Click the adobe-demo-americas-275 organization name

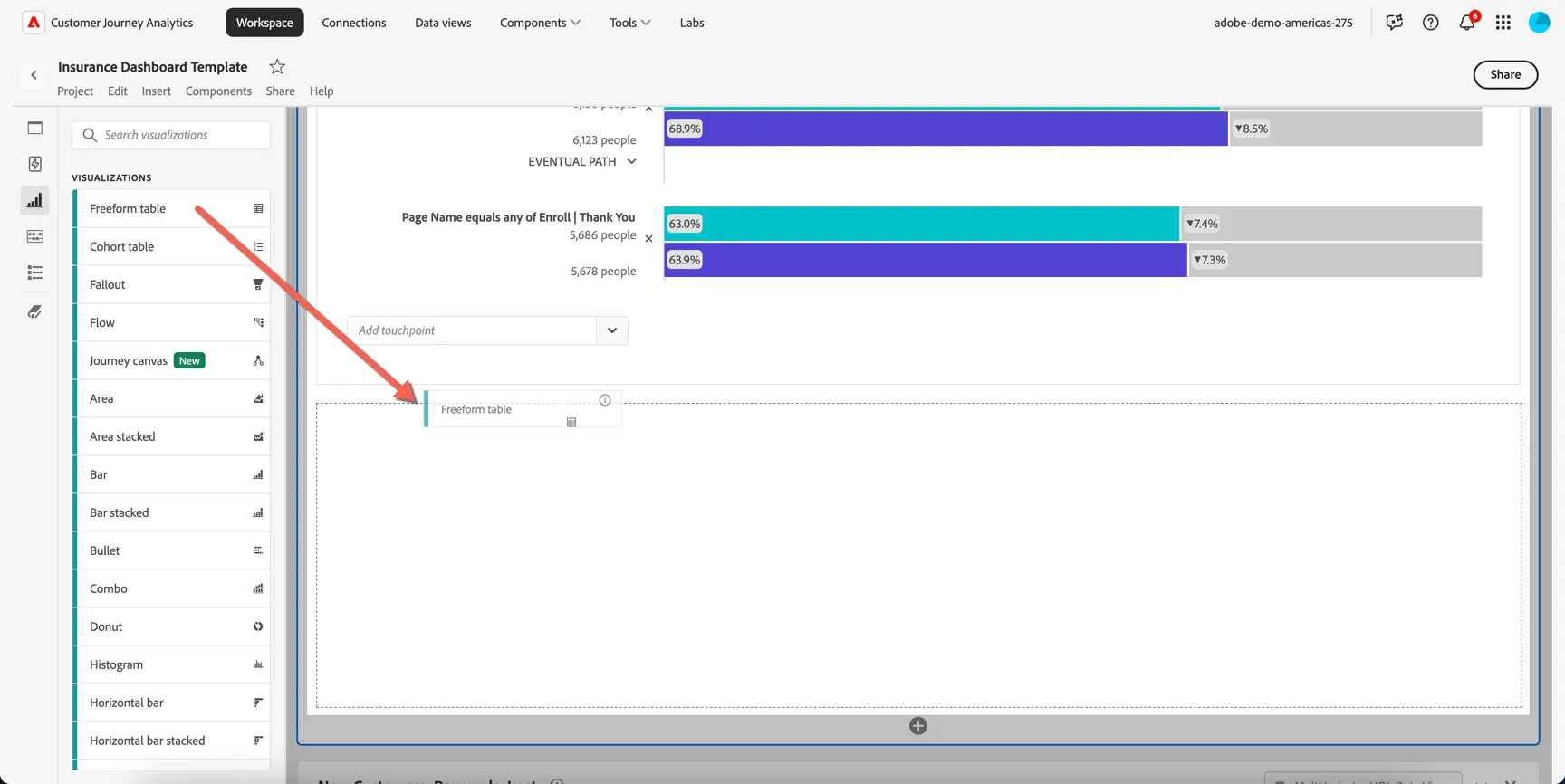point(1283,23)
